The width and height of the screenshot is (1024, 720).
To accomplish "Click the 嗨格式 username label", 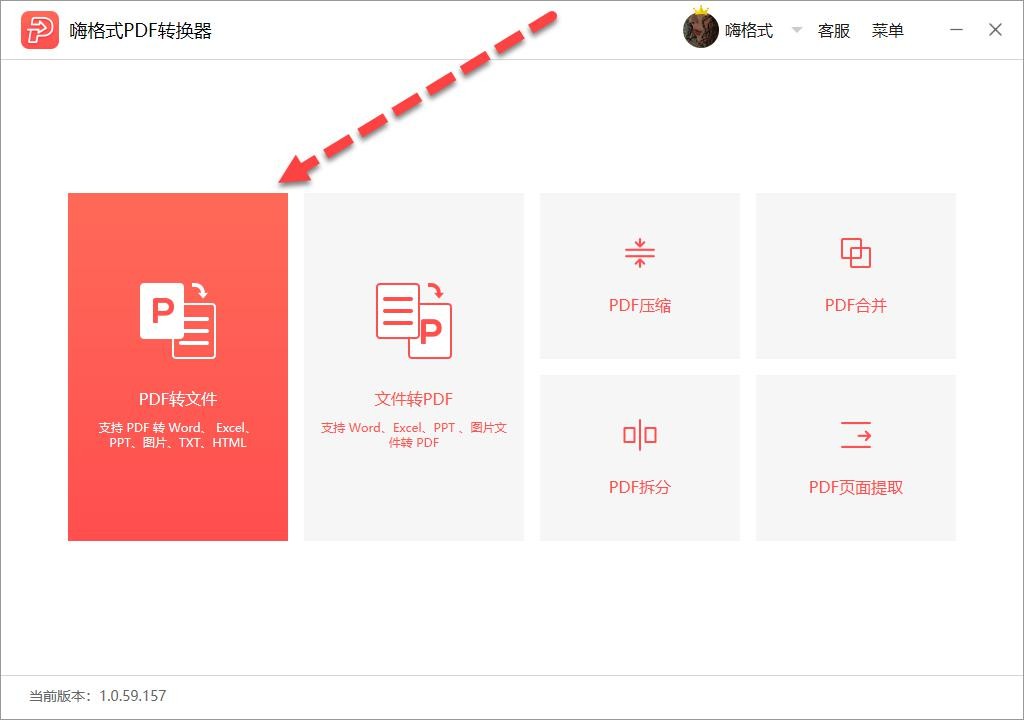I will pos(749,31).
